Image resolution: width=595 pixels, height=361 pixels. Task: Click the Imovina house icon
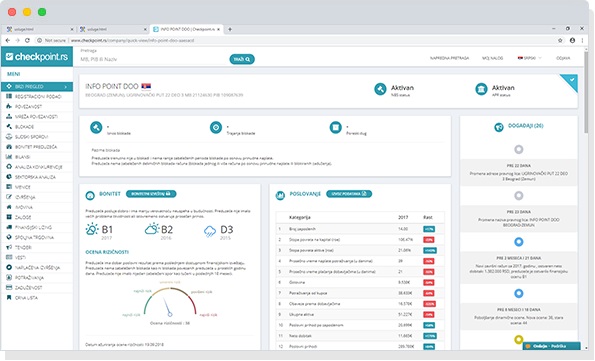(9, 207)
